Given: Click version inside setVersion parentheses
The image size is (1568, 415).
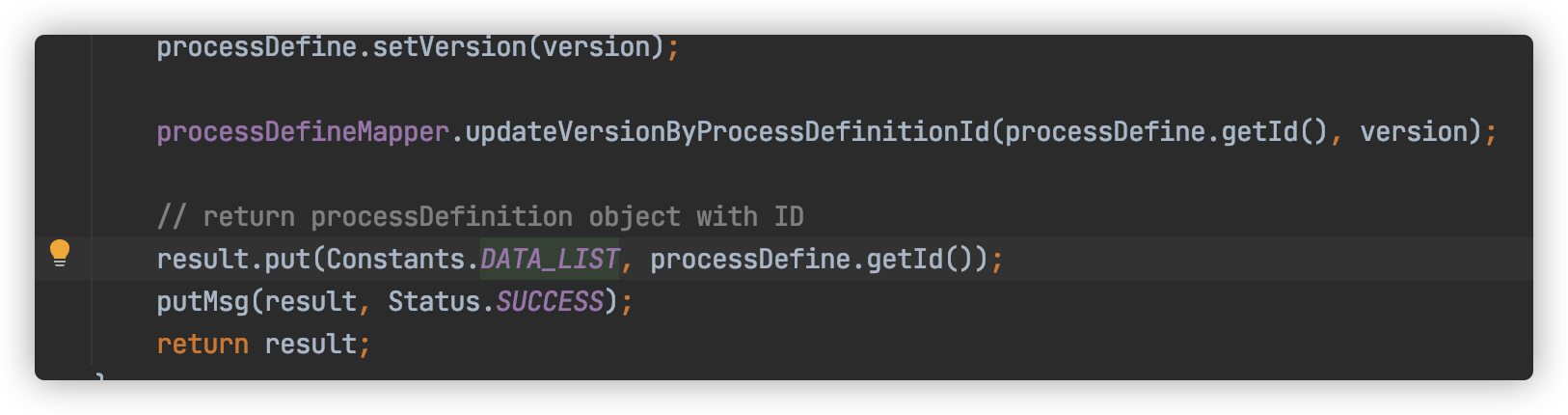Looking at the screenshot, I should 596,46.
